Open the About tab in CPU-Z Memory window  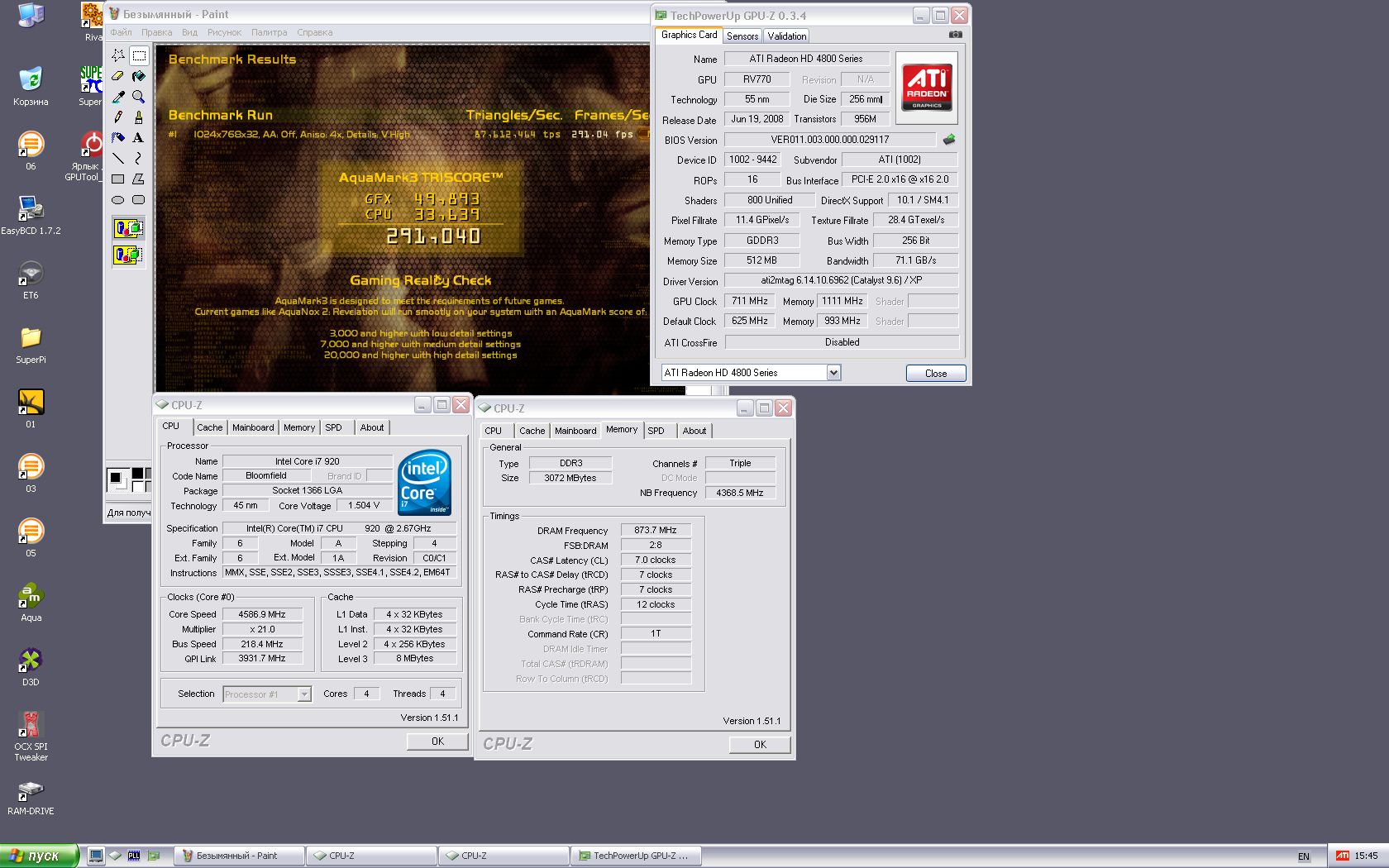tap(694, 431)
